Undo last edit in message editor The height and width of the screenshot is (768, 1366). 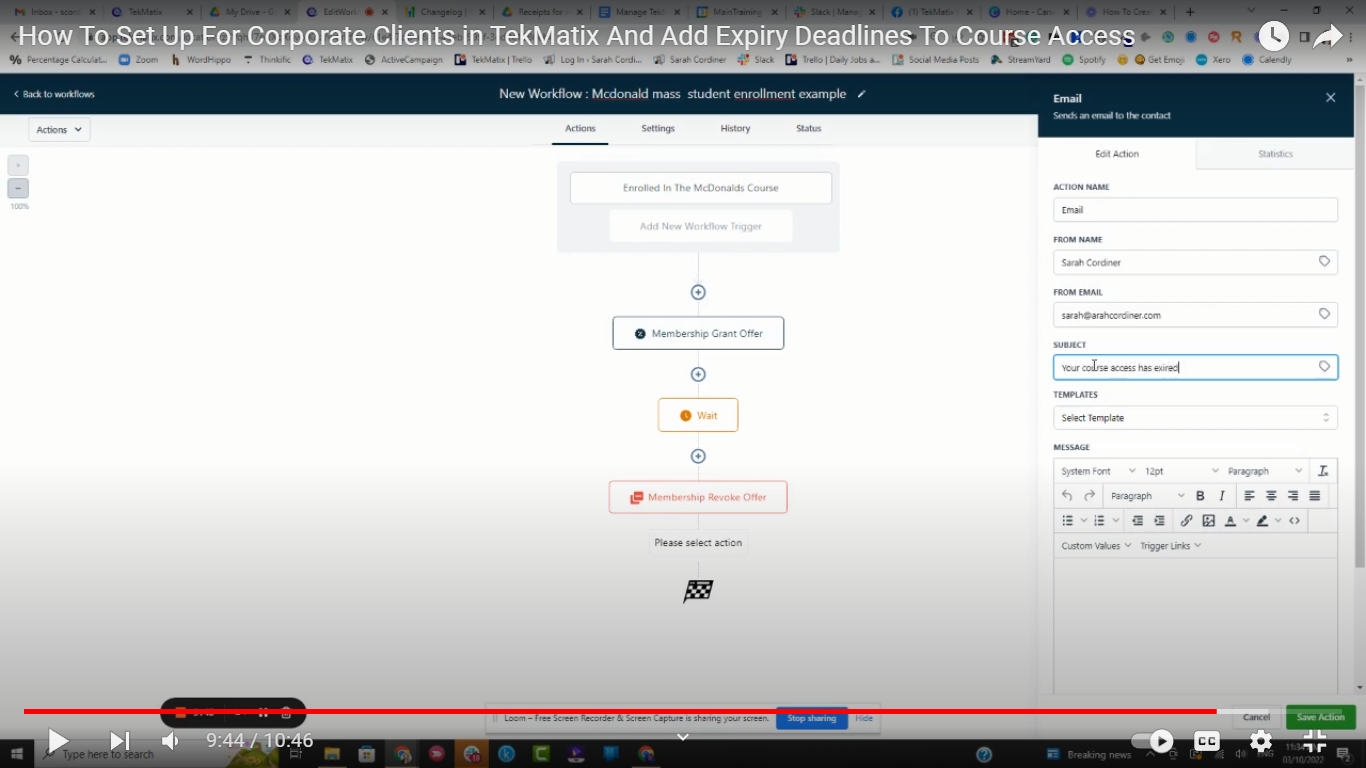tap(1067, 496)
